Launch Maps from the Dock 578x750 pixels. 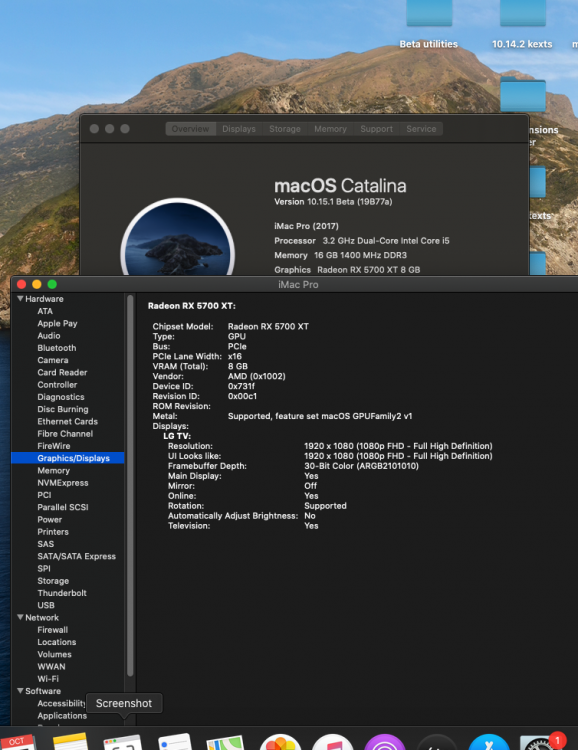[225, 743]
